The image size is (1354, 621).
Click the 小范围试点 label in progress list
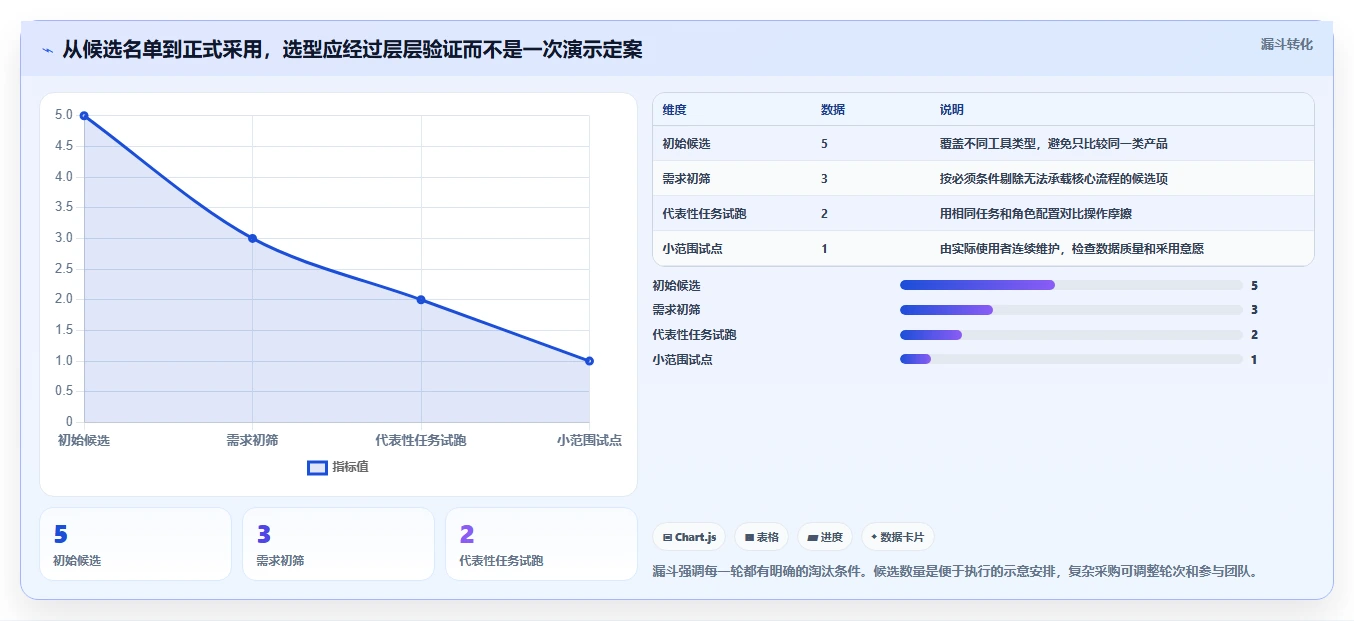pos(682,360)
